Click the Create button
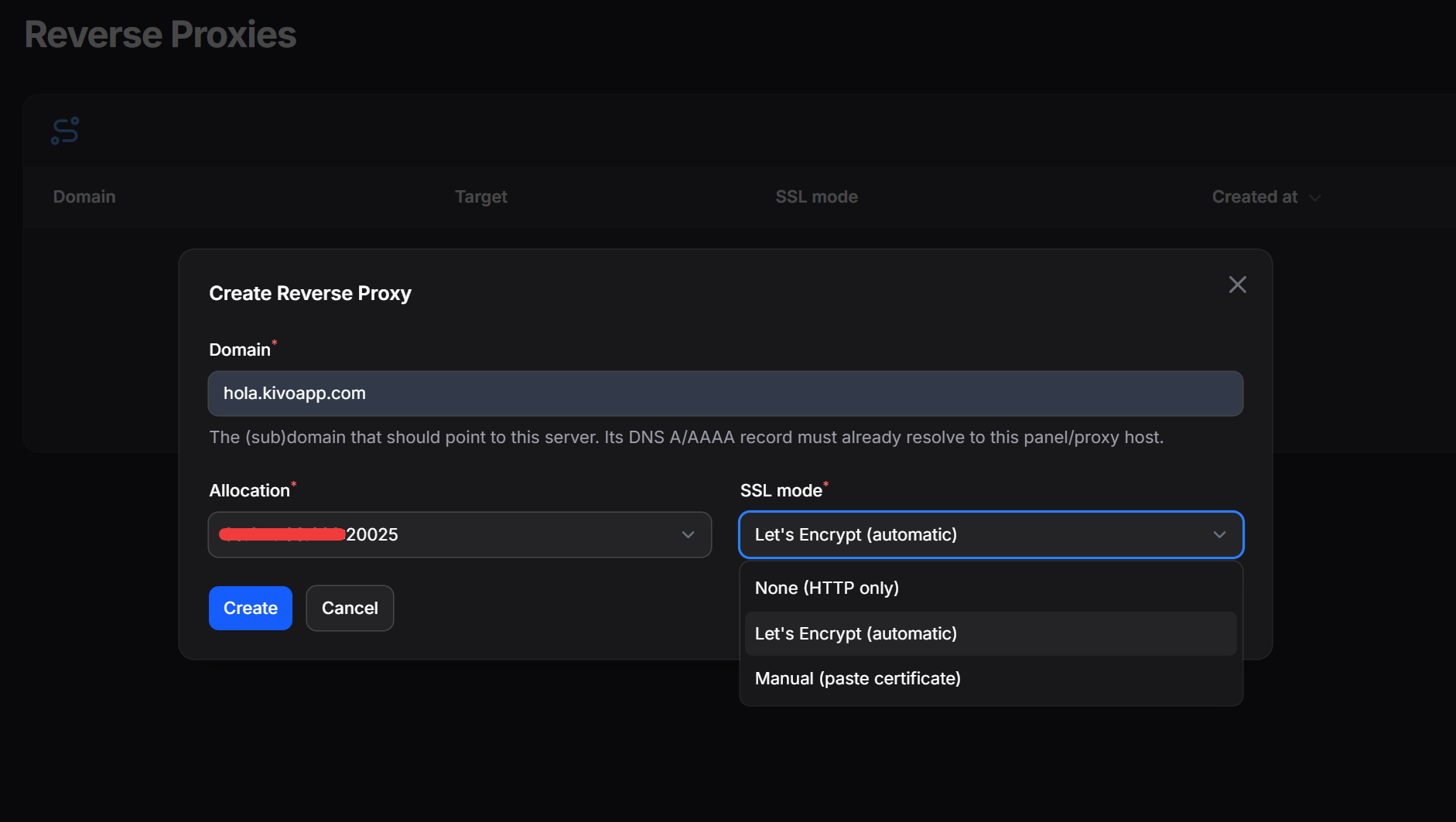Viewport: 1456px width, 822px height. [251, 608]
